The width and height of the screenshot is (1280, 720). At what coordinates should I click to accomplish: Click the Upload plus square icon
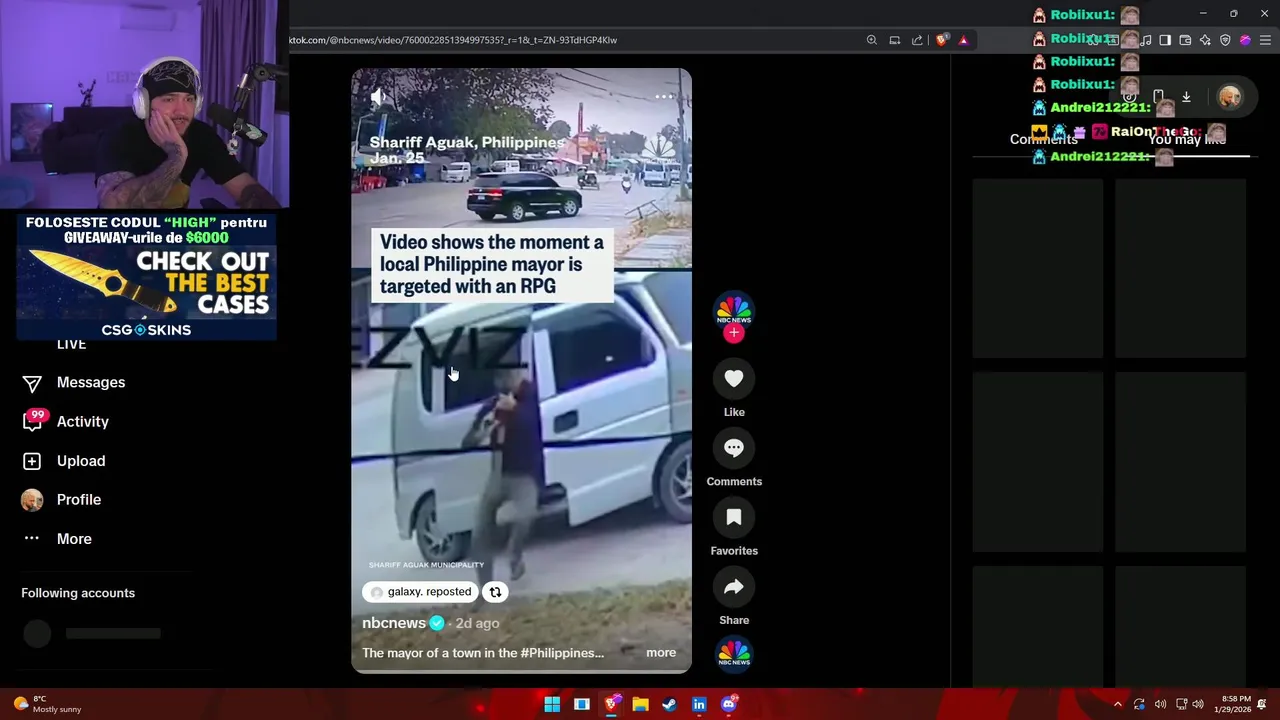tap(32, 461)
